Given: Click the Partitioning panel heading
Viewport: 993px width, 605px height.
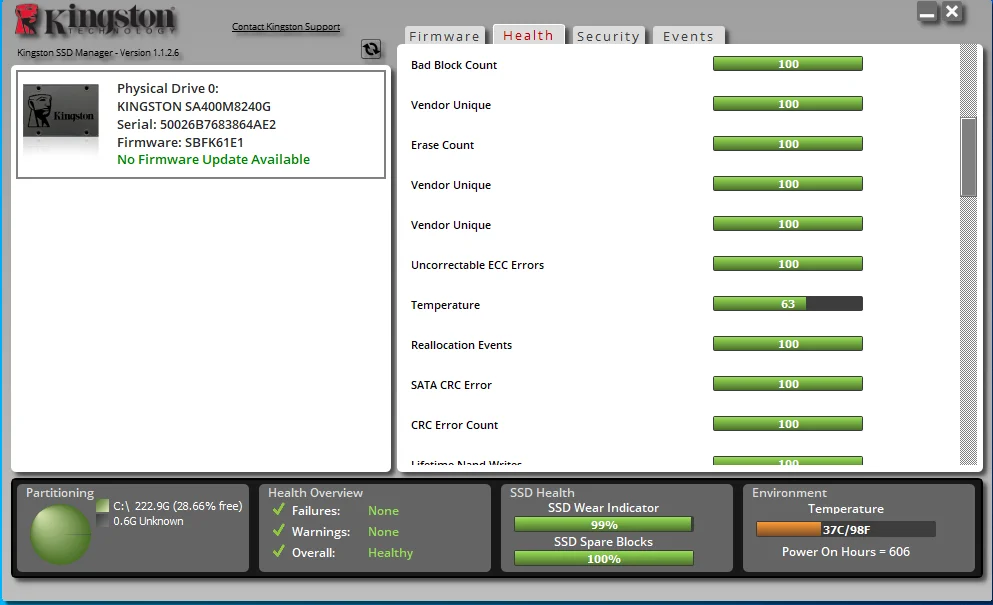Looking at the screenshot, I should pyautogui.click(x=60, y=492).
